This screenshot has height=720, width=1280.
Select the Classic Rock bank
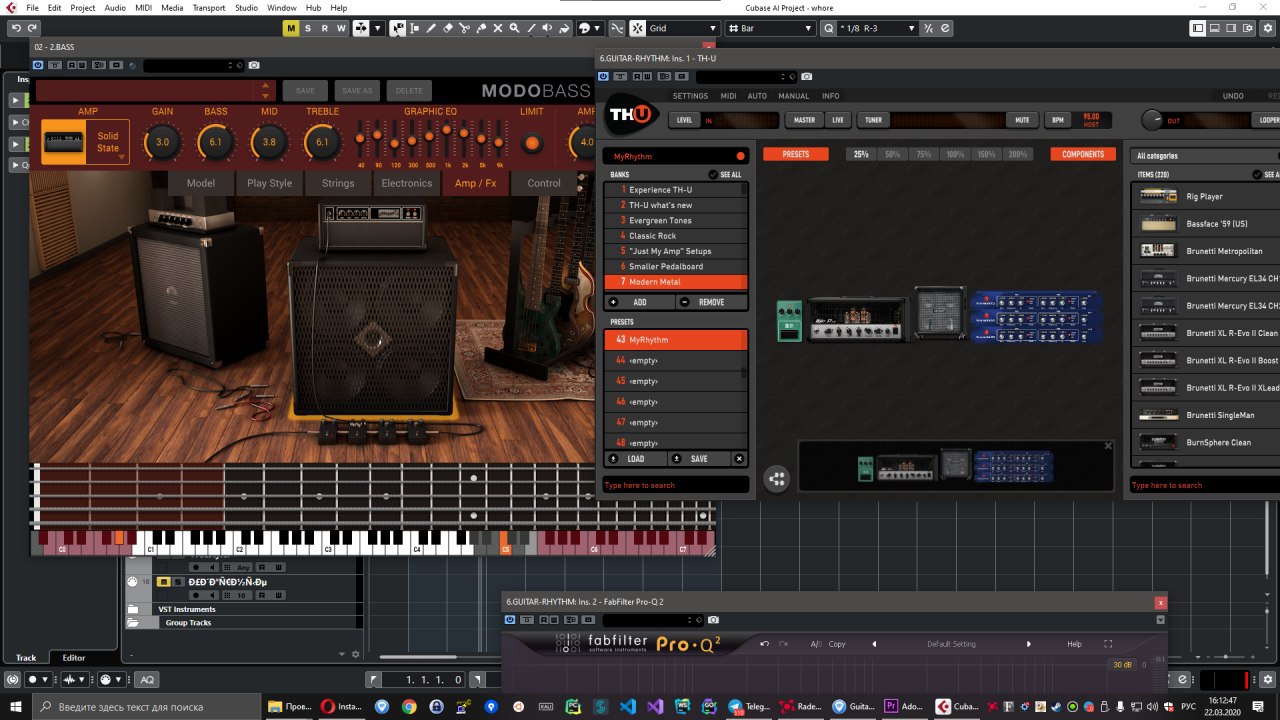coord(676,236)
